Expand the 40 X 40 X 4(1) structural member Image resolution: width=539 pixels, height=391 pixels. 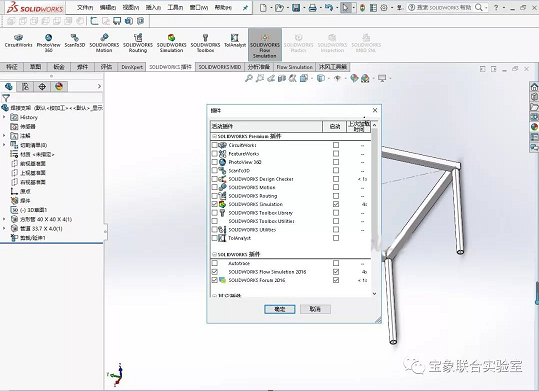click(4, 219)
